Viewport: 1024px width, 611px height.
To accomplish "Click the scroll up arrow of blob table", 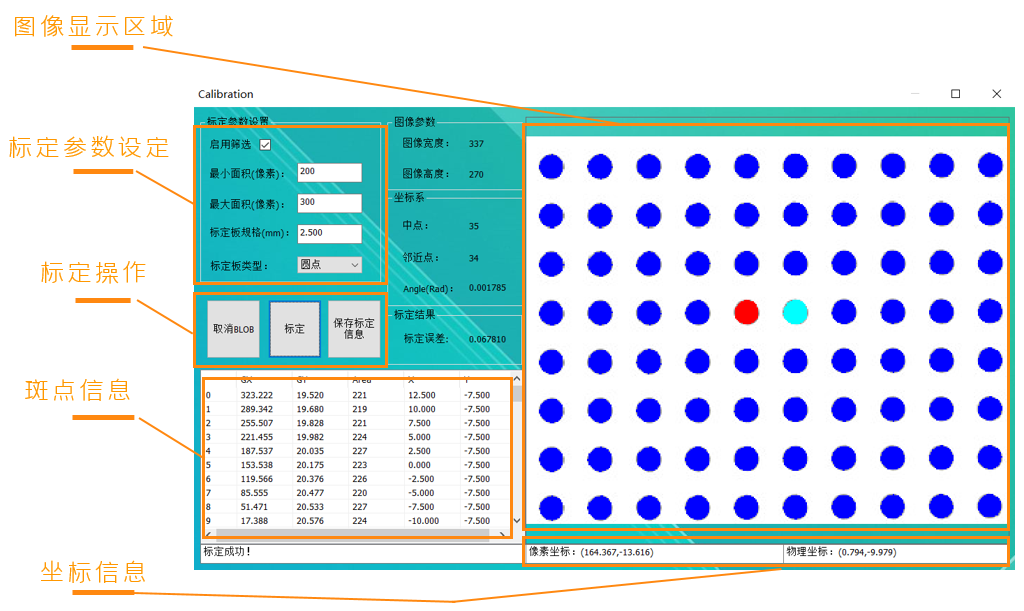I will click(516, 379).
